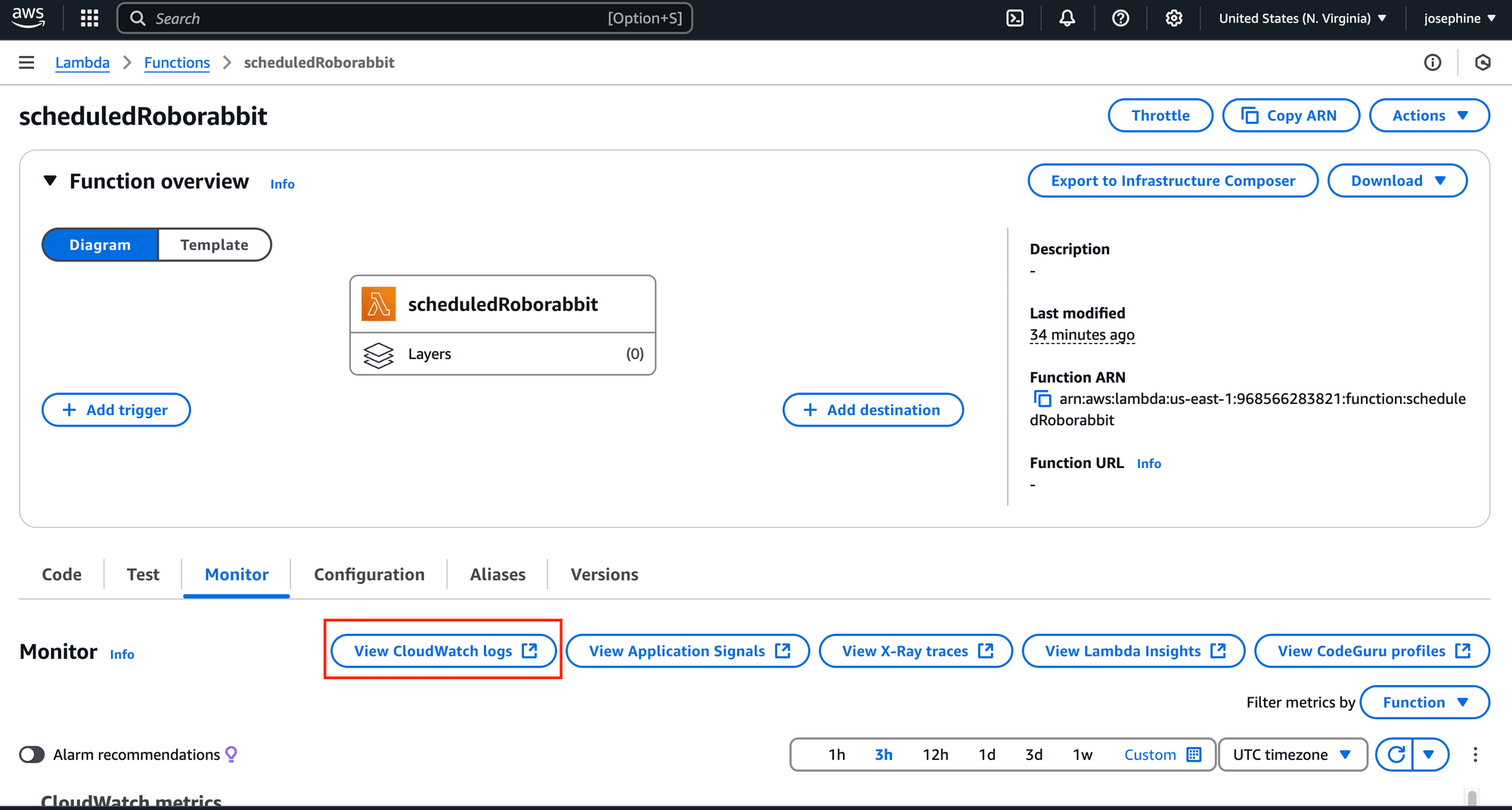The height and width of the screenshot is (810, 1512).
Task: Click the copy icon beside Function ARN
Action: pyautogui.click(x=1043, y=399)
